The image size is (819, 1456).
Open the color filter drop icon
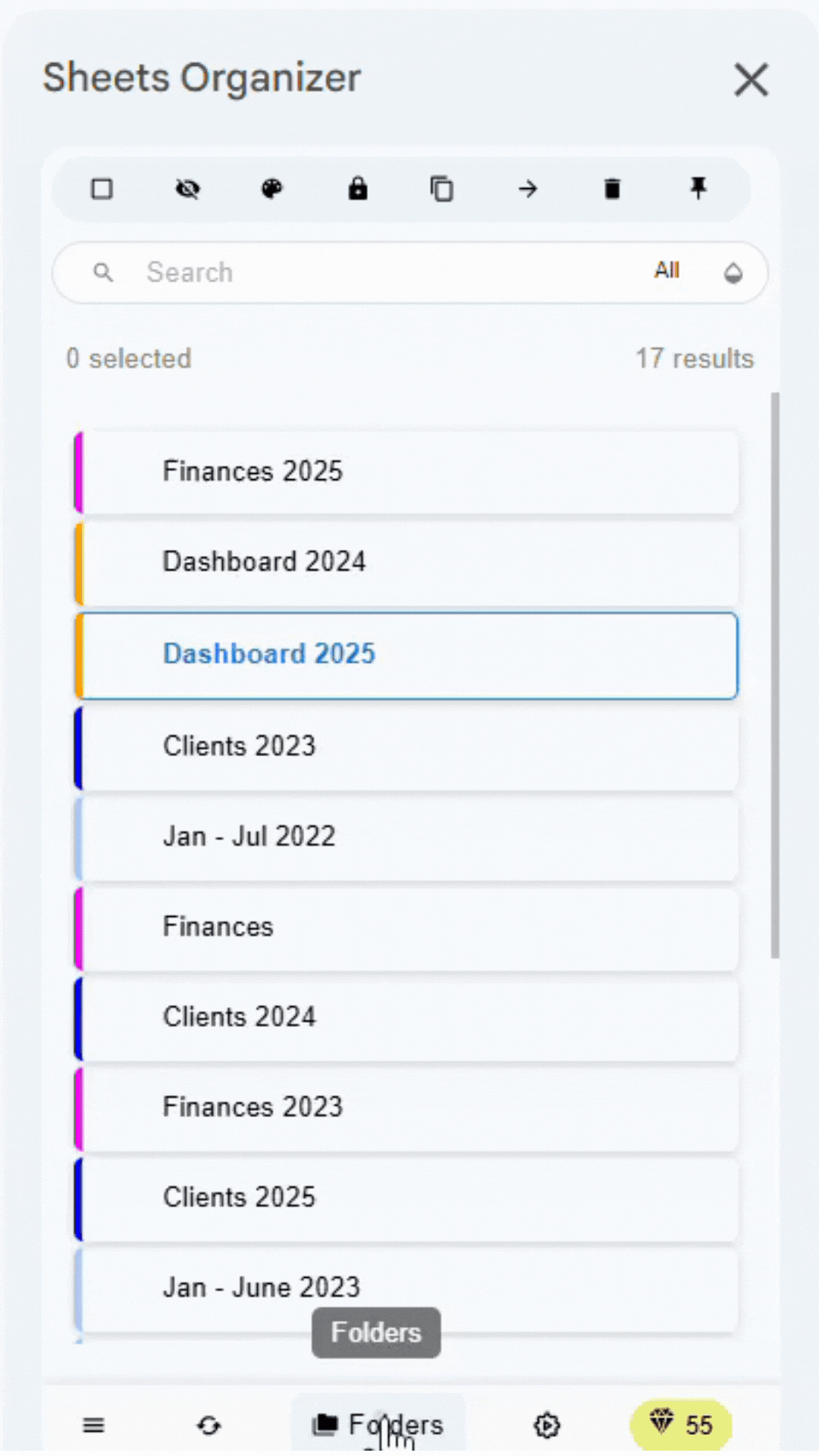click(x=733, y=273)
